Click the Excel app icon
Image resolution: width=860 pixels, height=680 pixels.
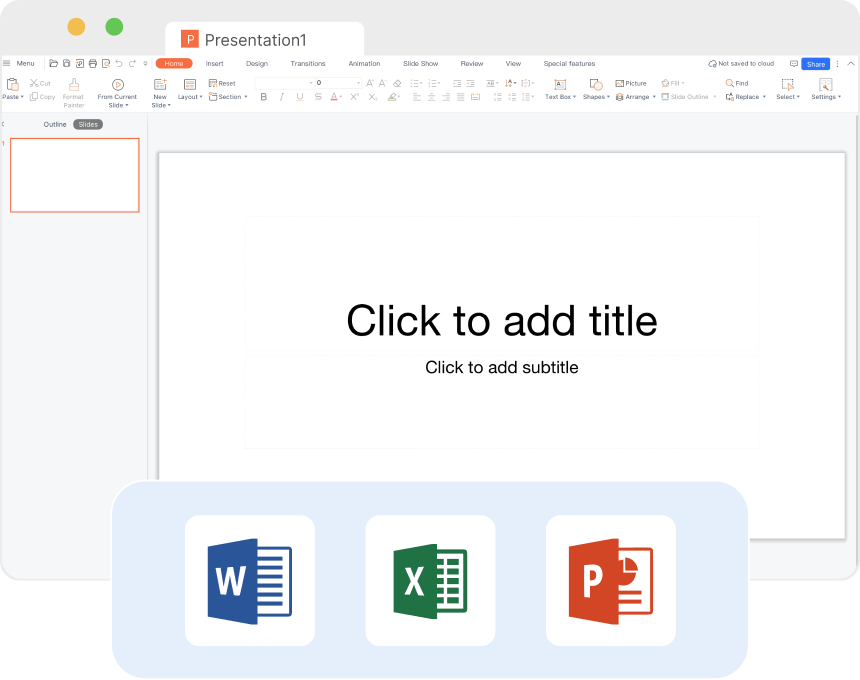click(431, 581)
